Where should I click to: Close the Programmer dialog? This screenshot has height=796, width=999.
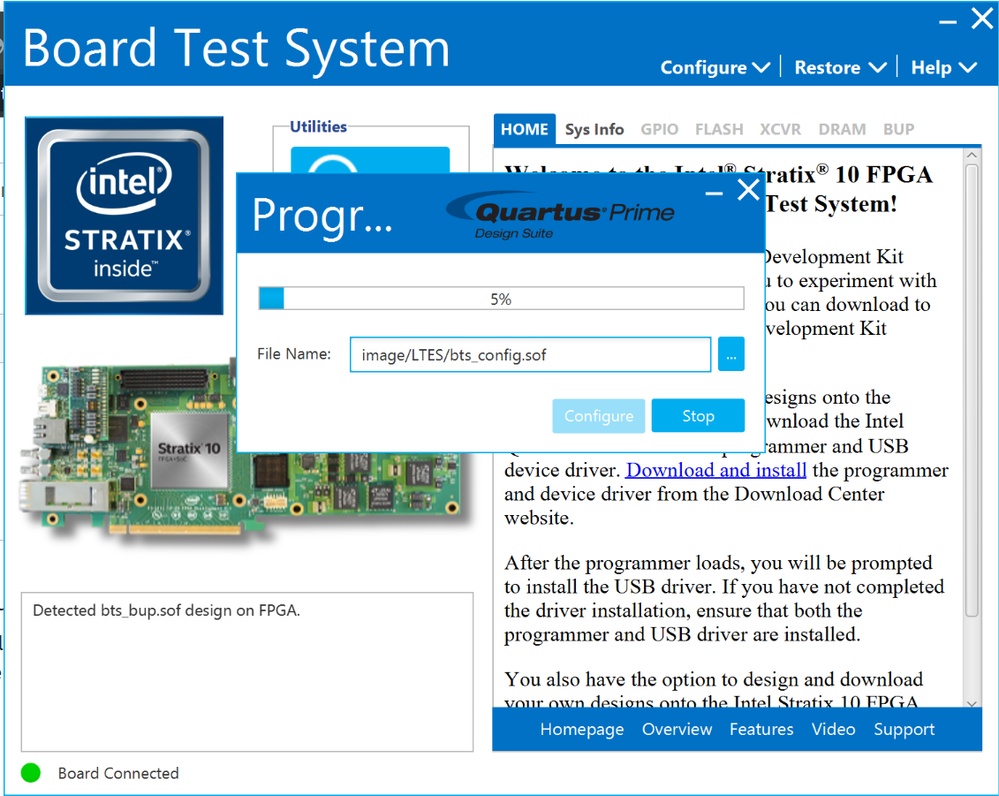[x=748, y=190]
